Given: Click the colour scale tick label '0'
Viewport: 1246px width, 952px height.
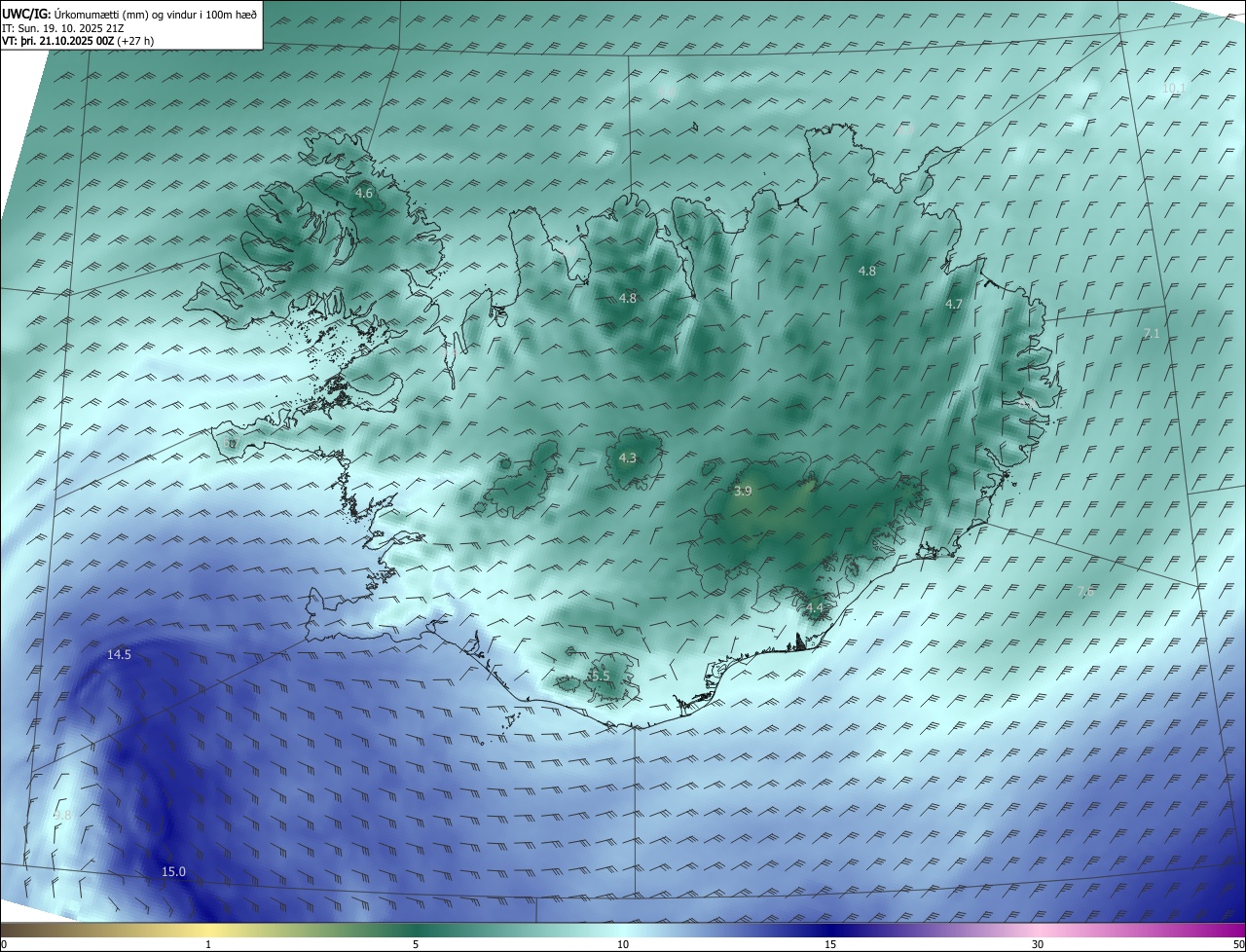Looking at the screenshot, I should point(4,944).
